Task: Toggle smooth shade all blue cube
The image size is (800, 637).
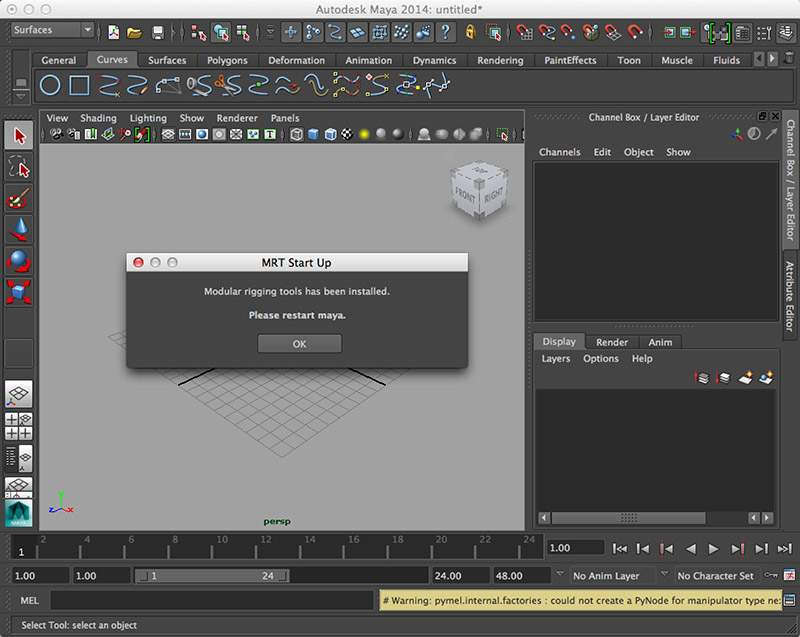Action: coord(313,134)
